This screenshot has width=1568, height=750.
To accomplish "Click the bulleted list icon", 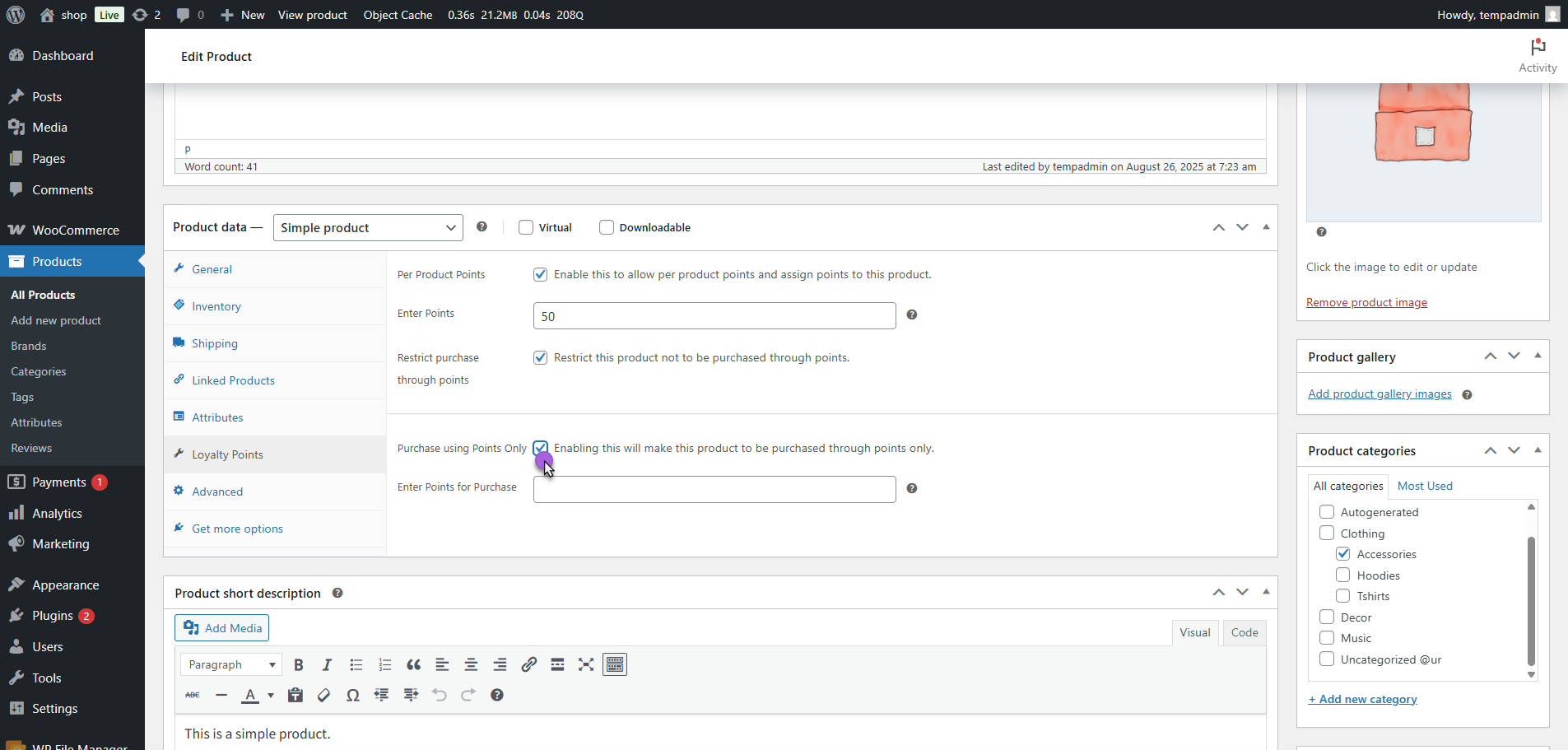I will pyautogui.click(x=356, y=665).
